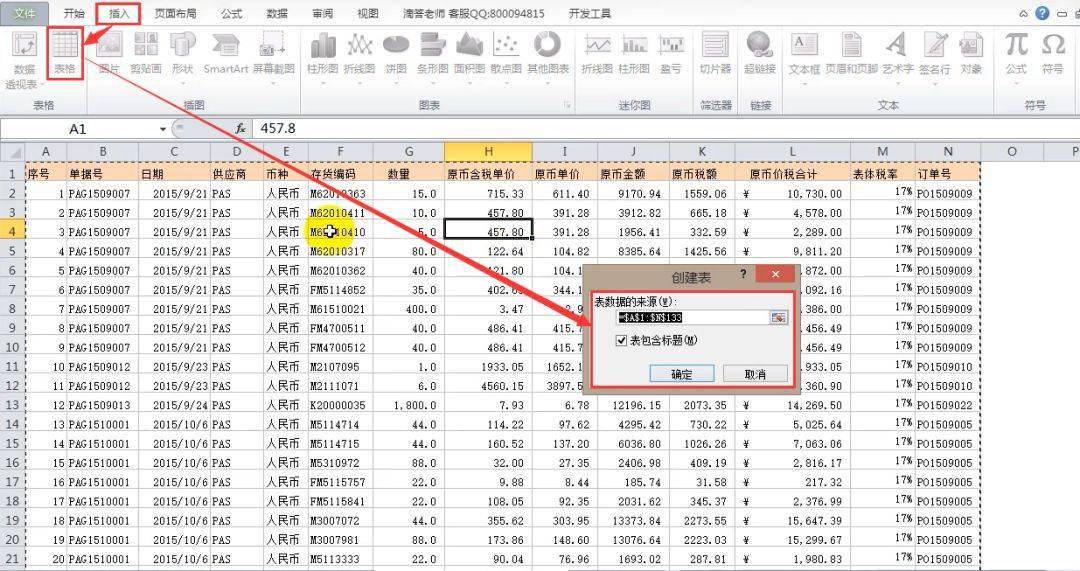This screenshot has height=571, width=1080.
Task: Switch to the Review (审阅) tab
Action: [x=322, y=13]
